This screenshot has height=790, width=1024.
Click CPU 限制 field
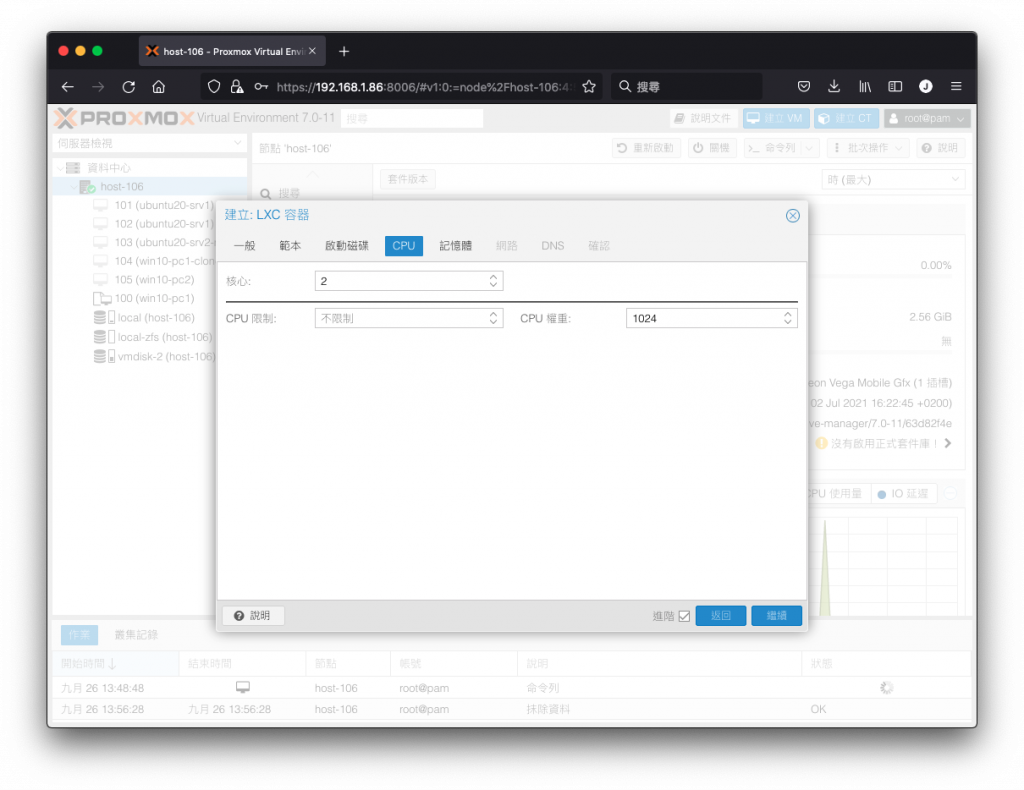click(x=400, y=319)
